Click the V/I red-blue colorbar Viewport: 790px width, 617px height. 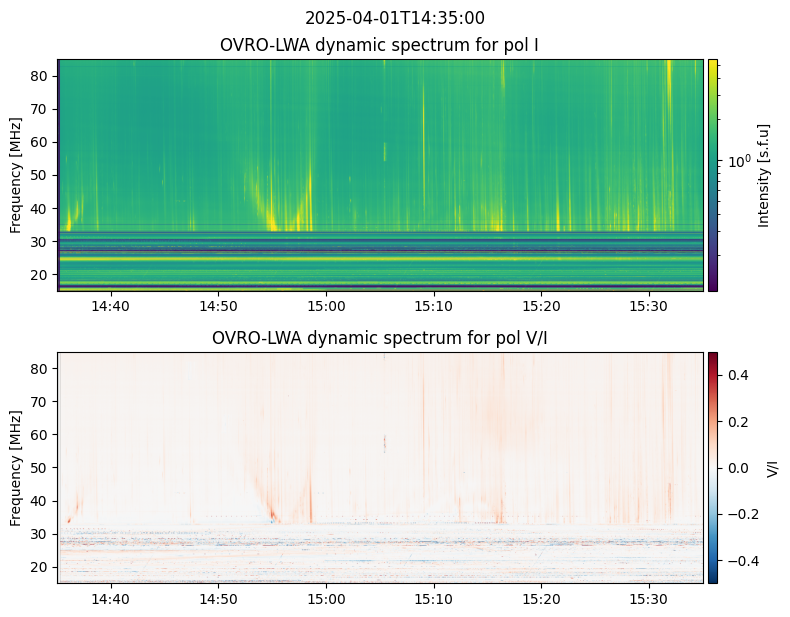click(x=712, y=468)
